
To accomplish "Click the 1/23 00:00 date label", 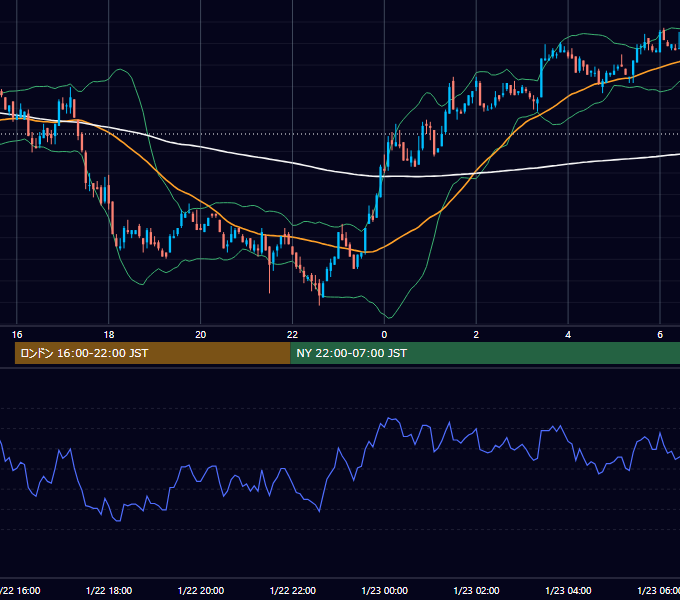I will point(385,590).
